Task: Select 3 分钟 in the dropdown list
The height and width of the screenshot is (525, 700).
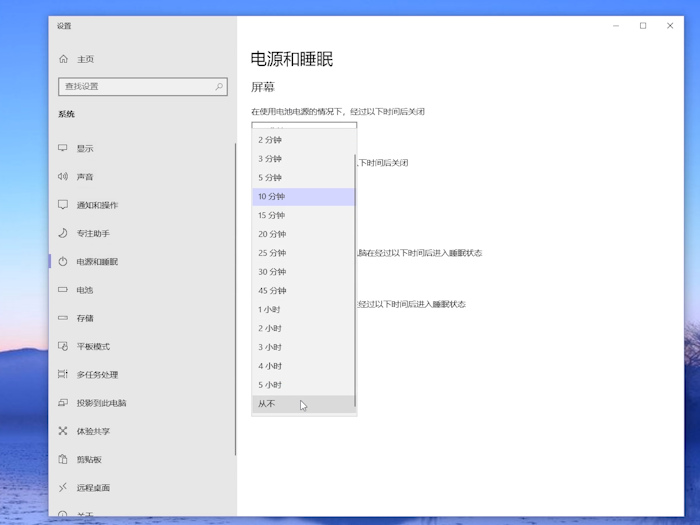Action: pyautogui.click(x=304, y=158)
